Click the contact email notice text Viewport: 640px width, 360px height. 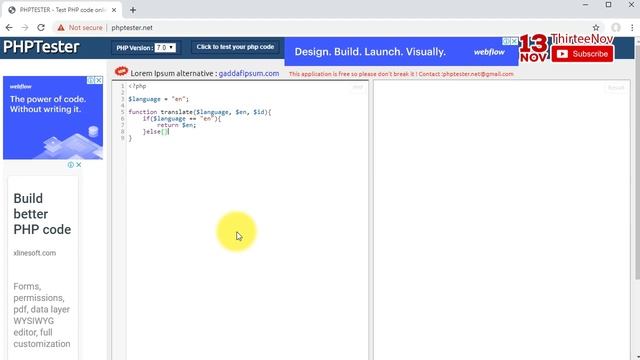pyautogui.click(x=401, y=74)
